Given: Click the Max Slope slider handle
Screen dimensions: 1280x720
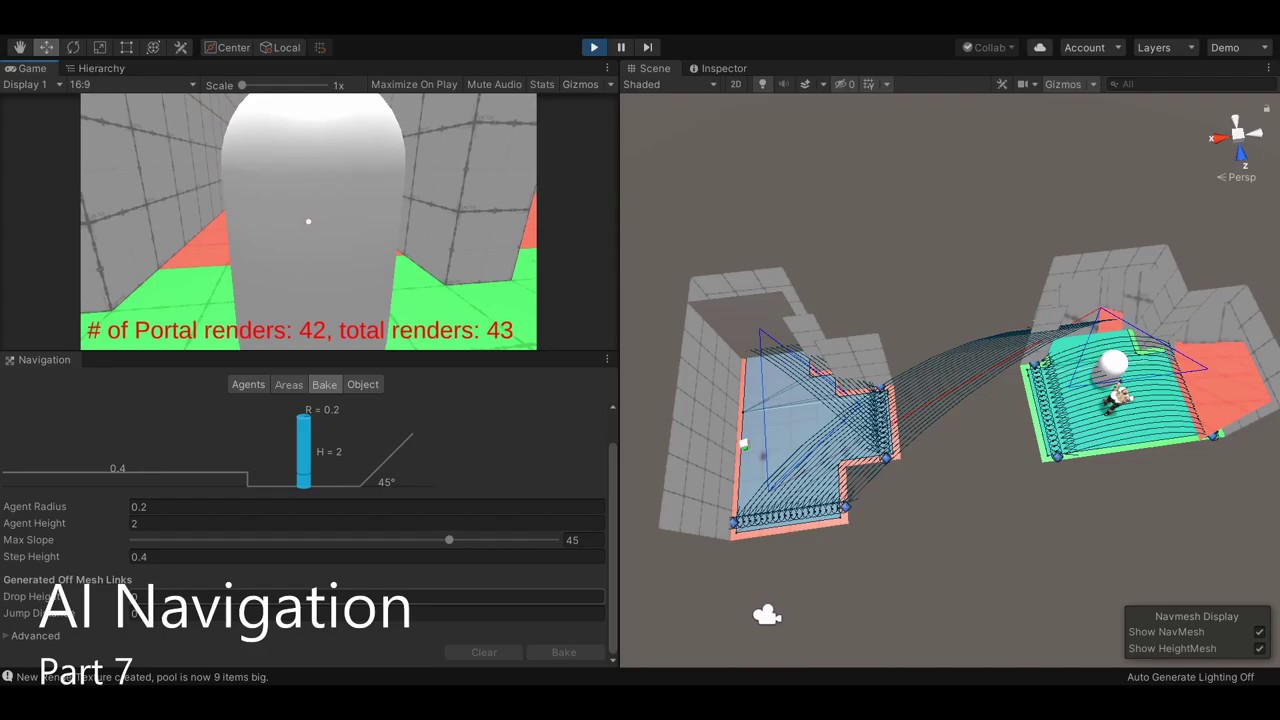Looking at the screenshot, I should coord(449,540).
